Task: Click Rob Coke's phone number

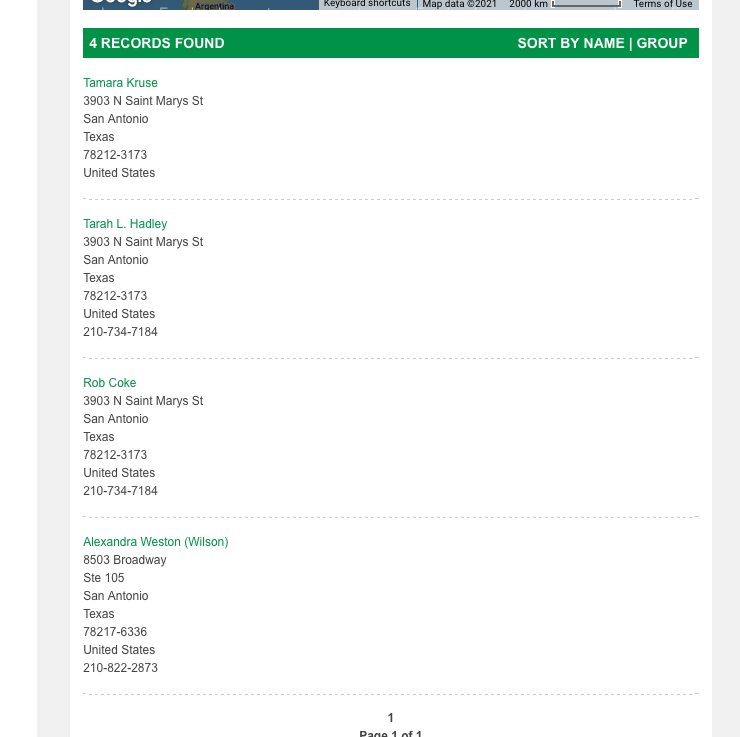Action: coord(120,491)
